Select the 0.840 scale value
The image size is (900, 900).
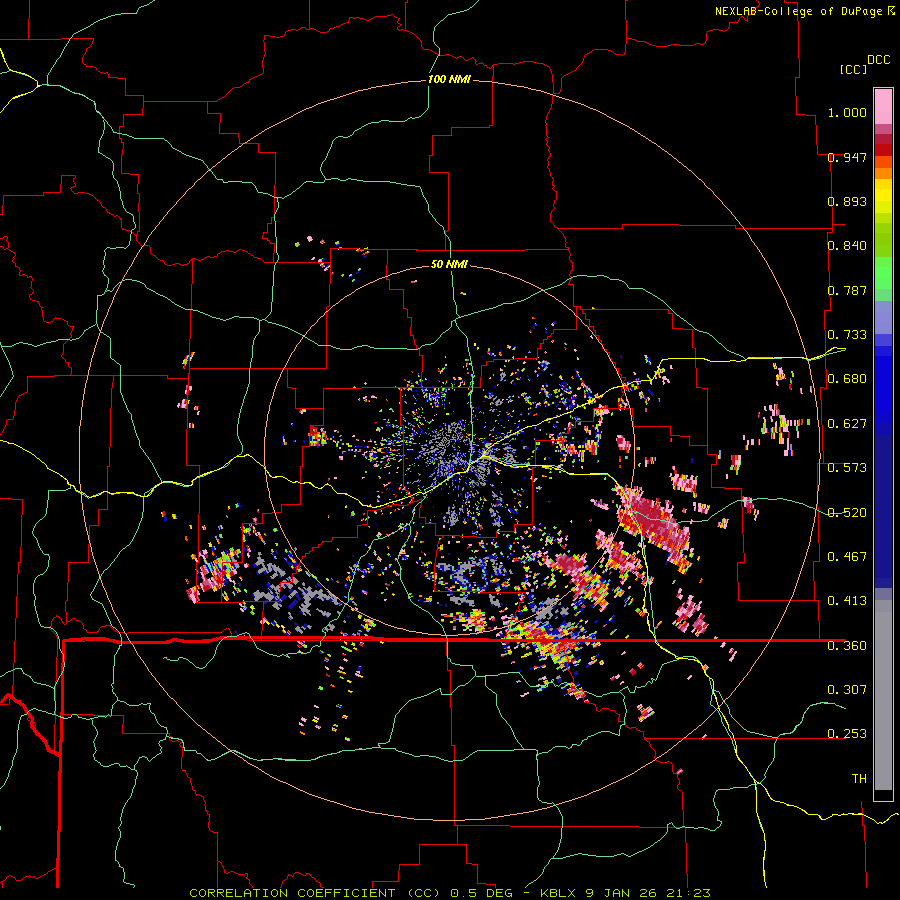(847, 246)
